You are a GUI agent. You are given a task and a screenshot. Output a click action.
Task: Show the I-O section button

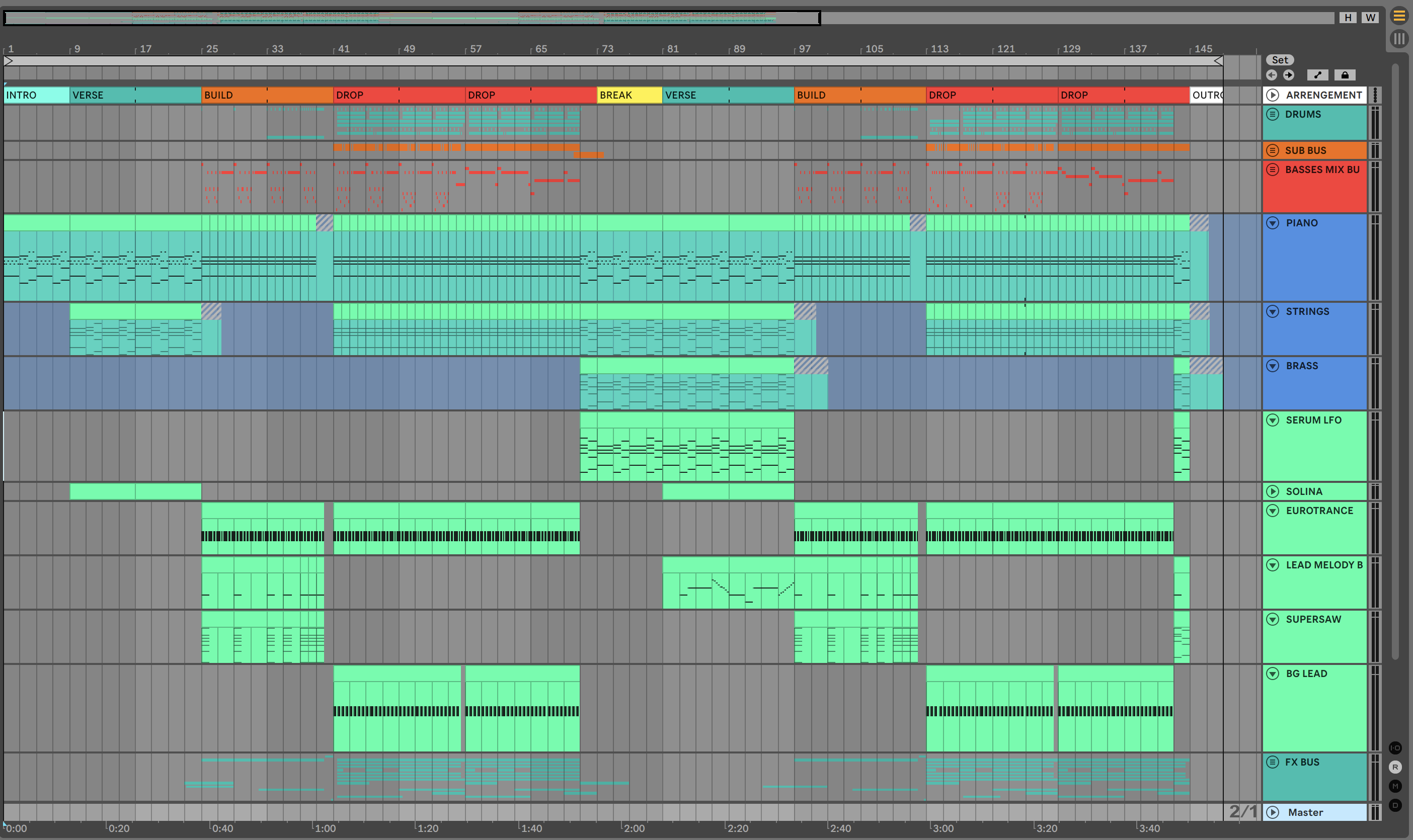[1395, 748]
